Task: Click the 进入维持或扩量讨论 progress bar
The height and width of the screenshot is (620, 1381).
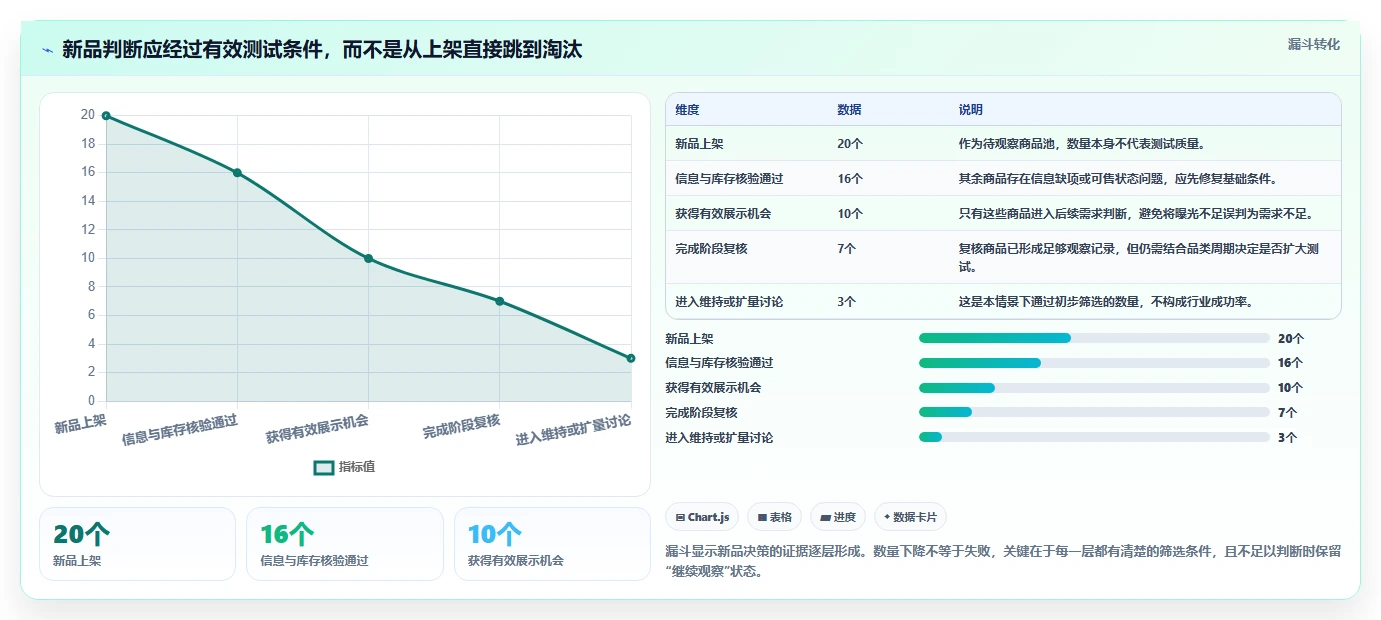Action: [x=1094, y=437]
